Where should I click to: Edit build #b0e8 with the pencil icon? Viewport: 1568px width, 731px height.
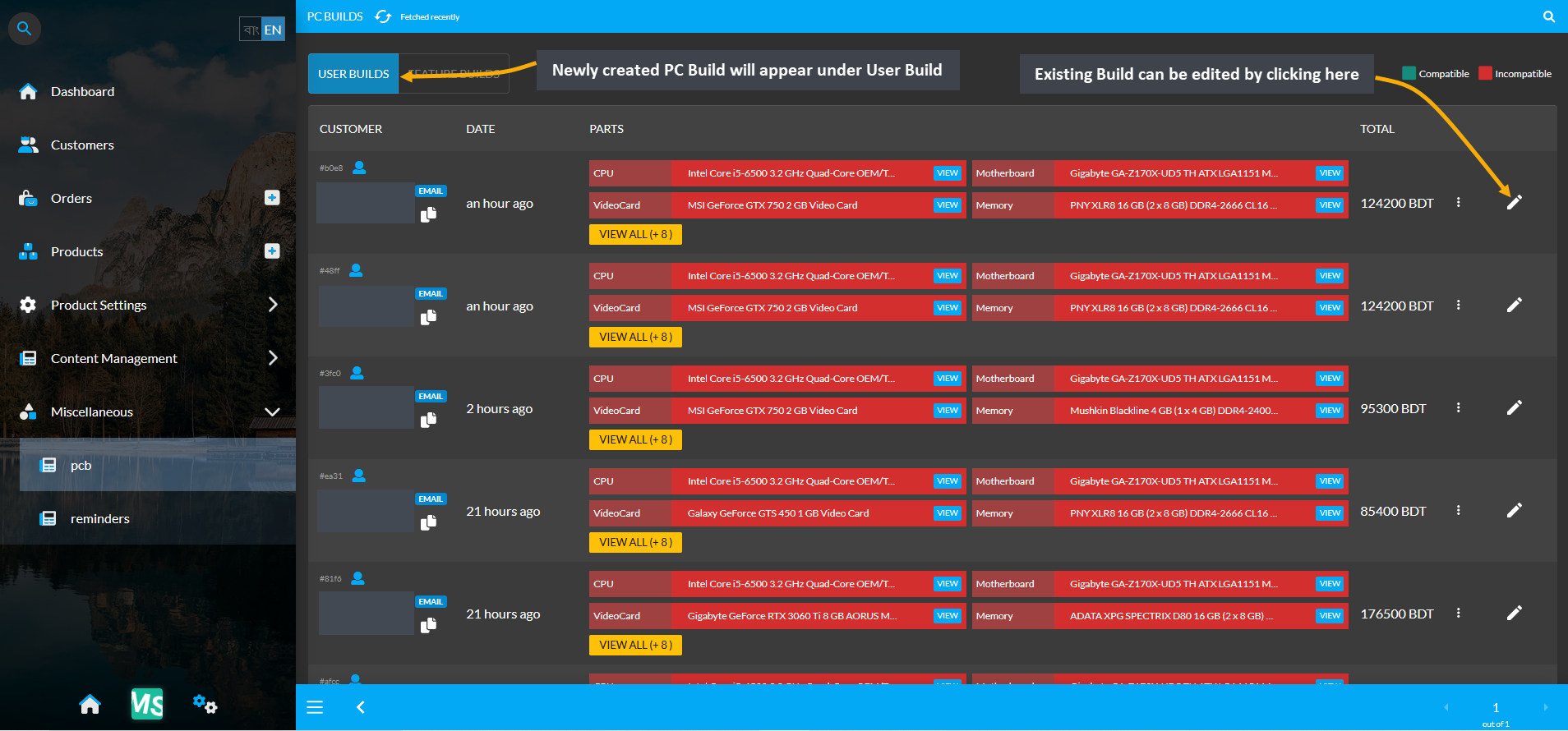(x=1515, y=202)
